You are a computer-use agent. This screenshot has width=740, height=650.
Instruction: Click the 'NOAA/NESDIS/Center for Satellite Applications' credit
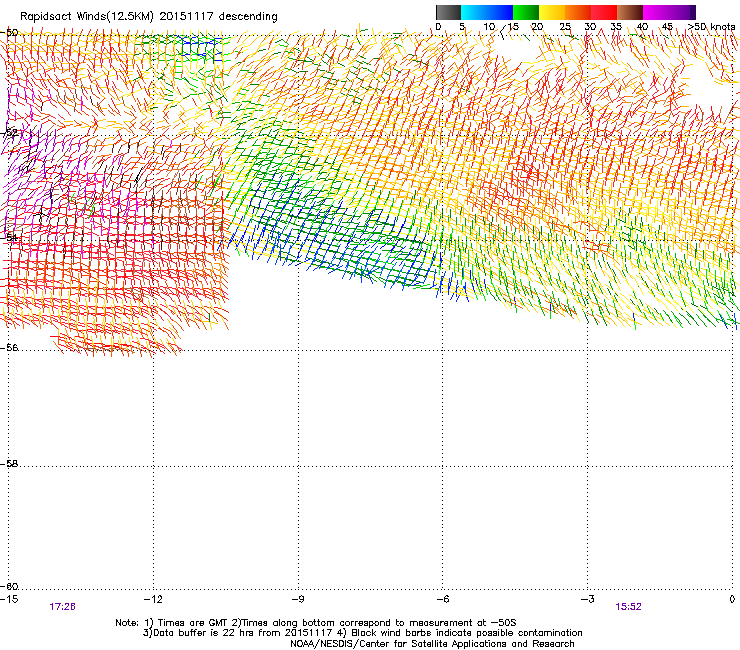point(432,644)
